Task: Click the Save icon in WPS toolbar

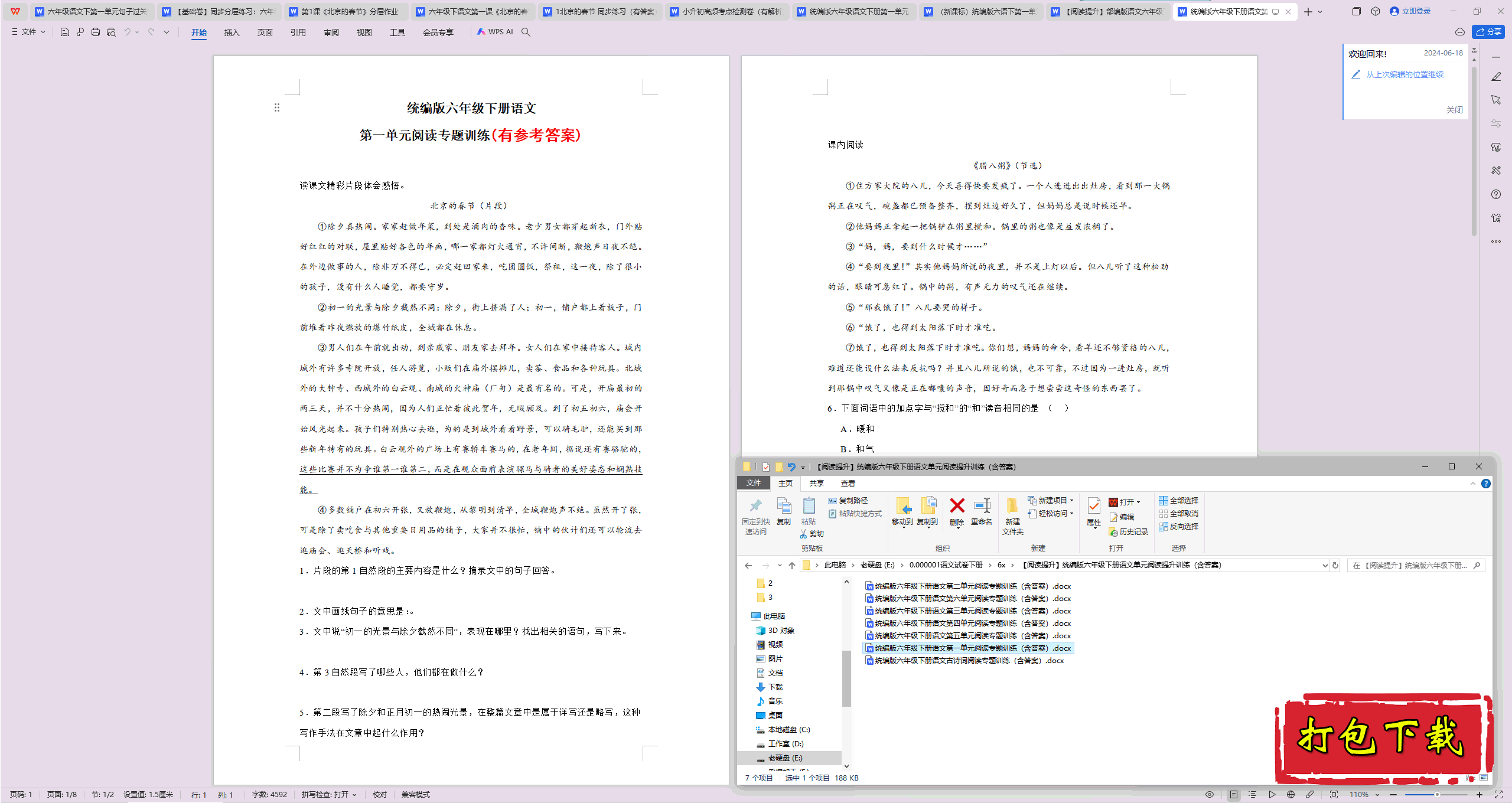Action: click(65, 32)
